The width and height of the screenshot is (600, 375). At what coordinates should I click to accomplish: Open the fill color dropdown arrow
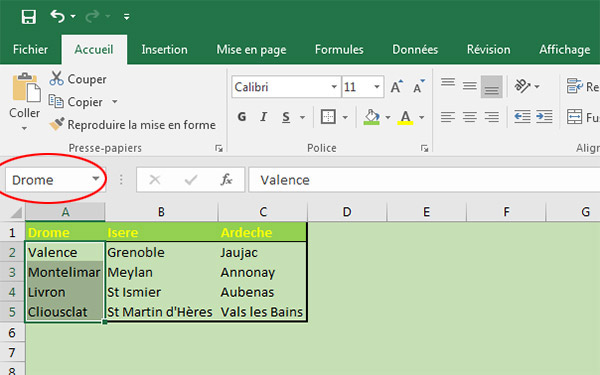[388, 117]
